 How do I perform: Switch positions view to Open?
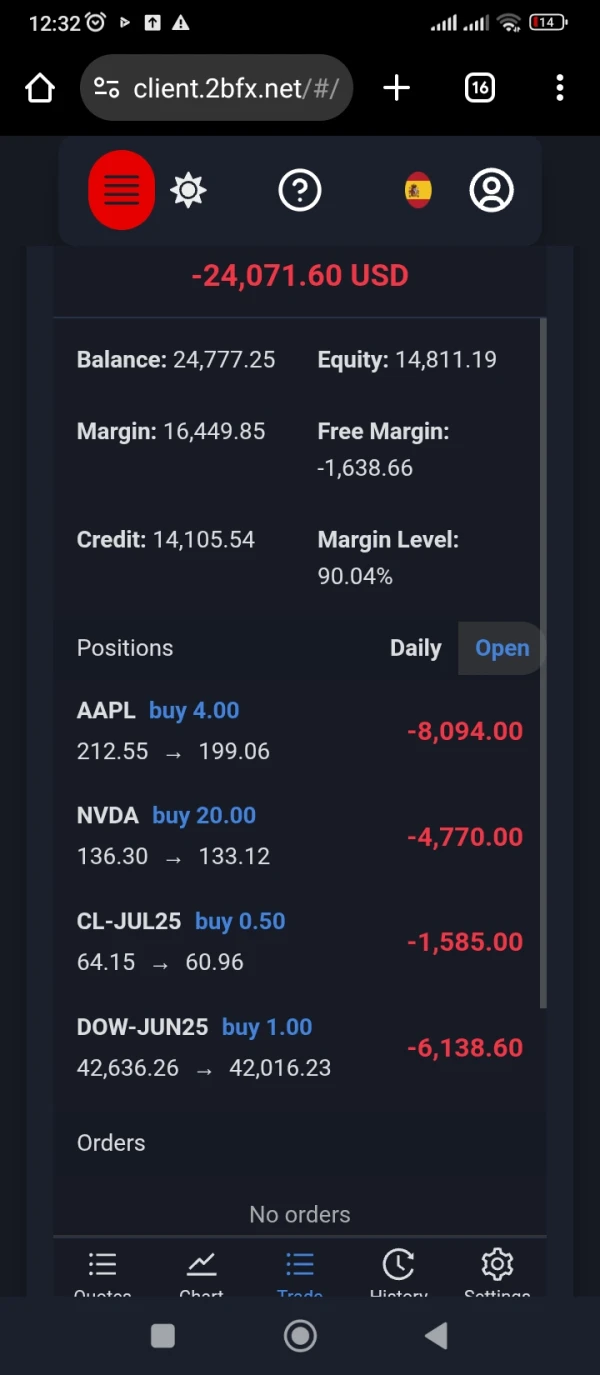pyautogui.click(x=502, y=648)
